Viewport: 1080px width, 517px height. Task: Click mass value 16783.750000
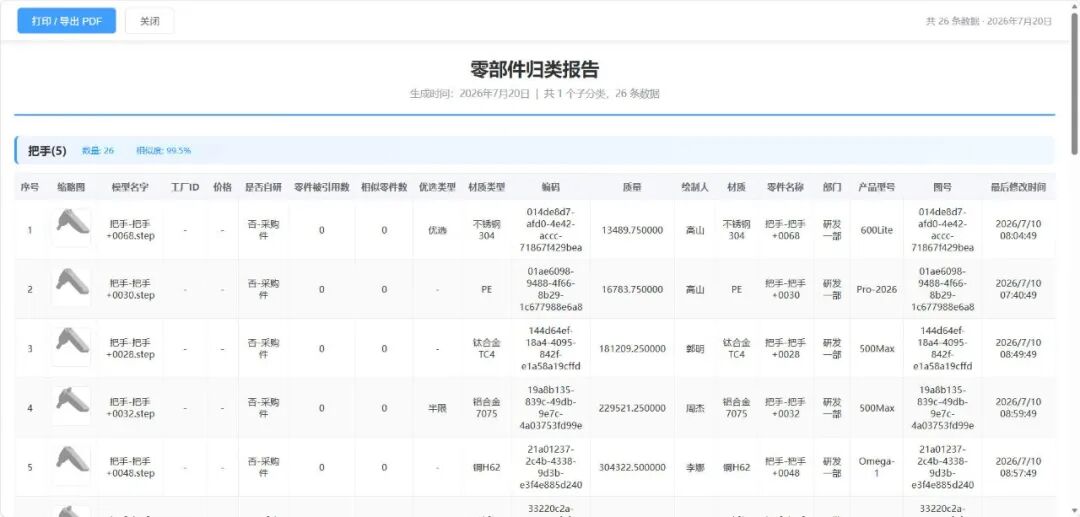pyautogui.click(x=632, y=289)
